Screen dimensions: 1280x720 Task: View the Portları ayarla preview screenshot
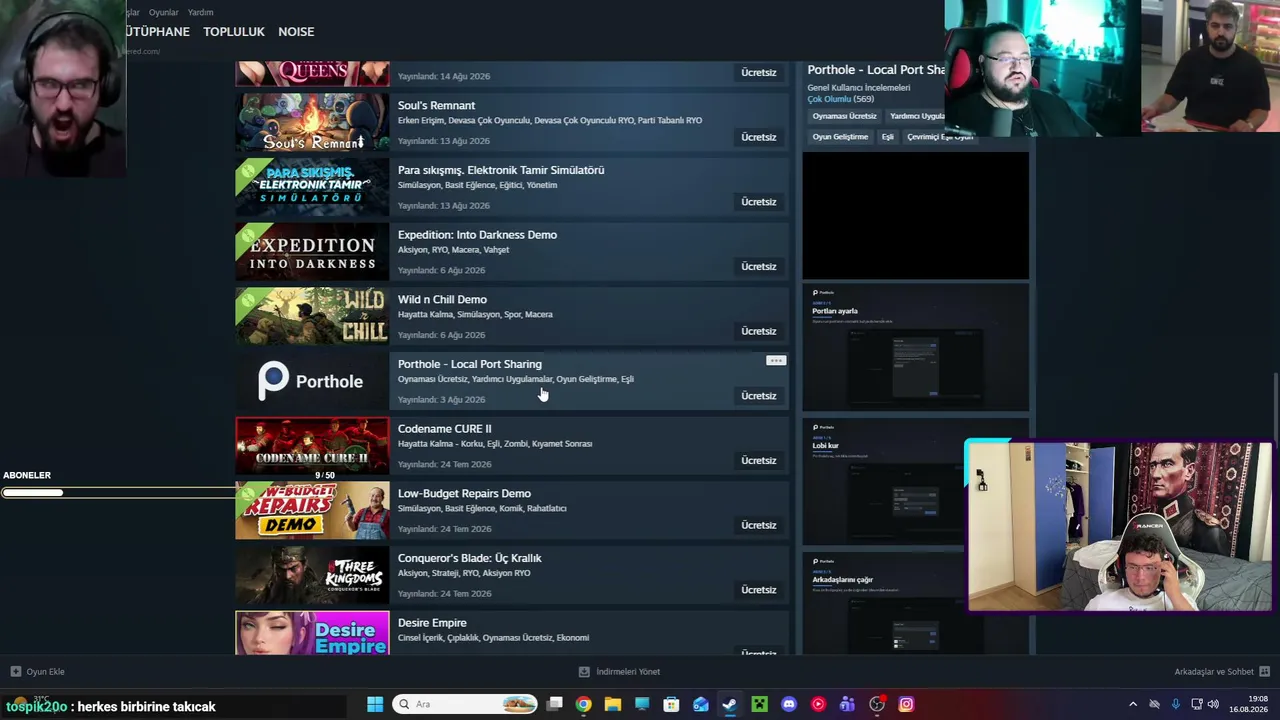[915, 347]
